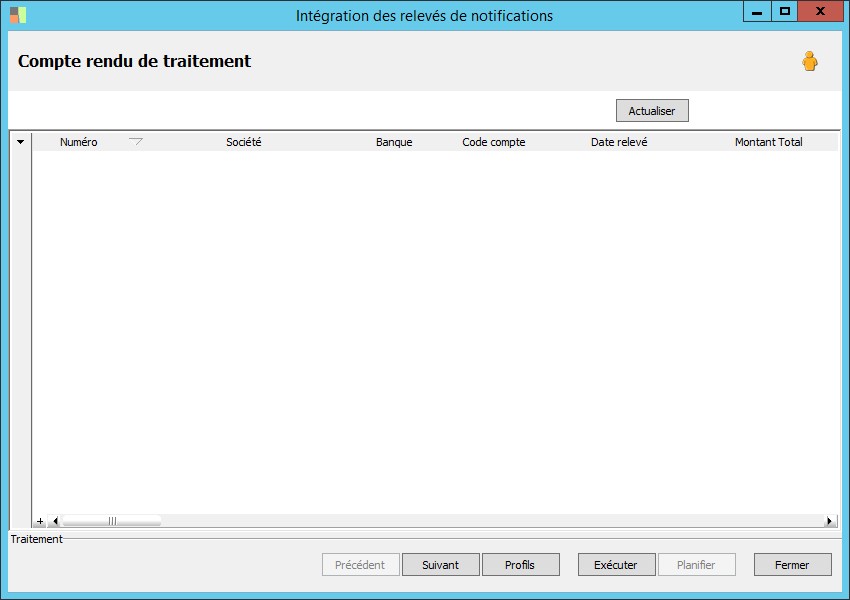The width and height of the screenshot is (850, 600).
Task: Sort by the Code compte column header
Action: [494, 142]
